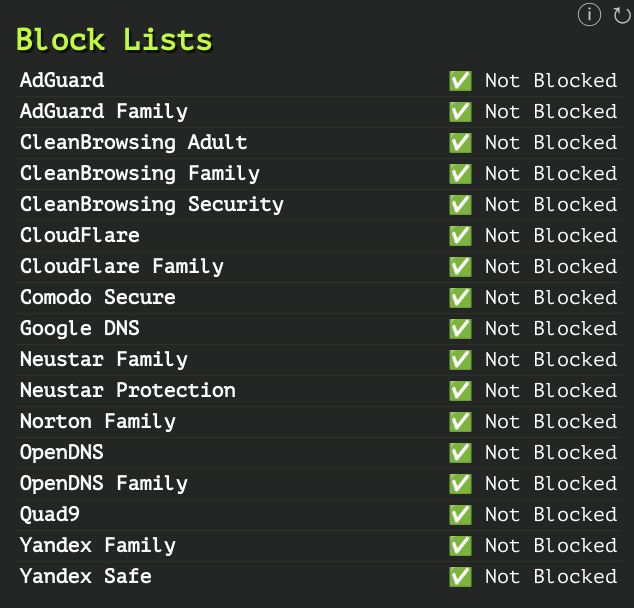This screenshot has width=634, height=608.
Task: Click Not Blocked status for Neustar Family
Action: 550,360
